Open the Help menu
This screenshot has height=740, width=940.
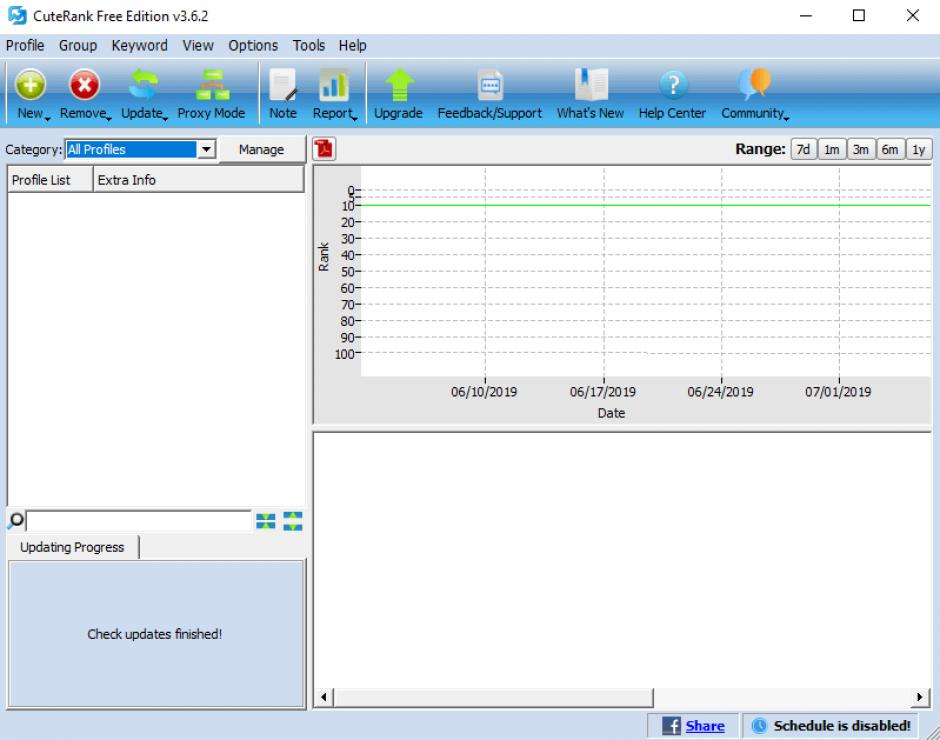352,46
